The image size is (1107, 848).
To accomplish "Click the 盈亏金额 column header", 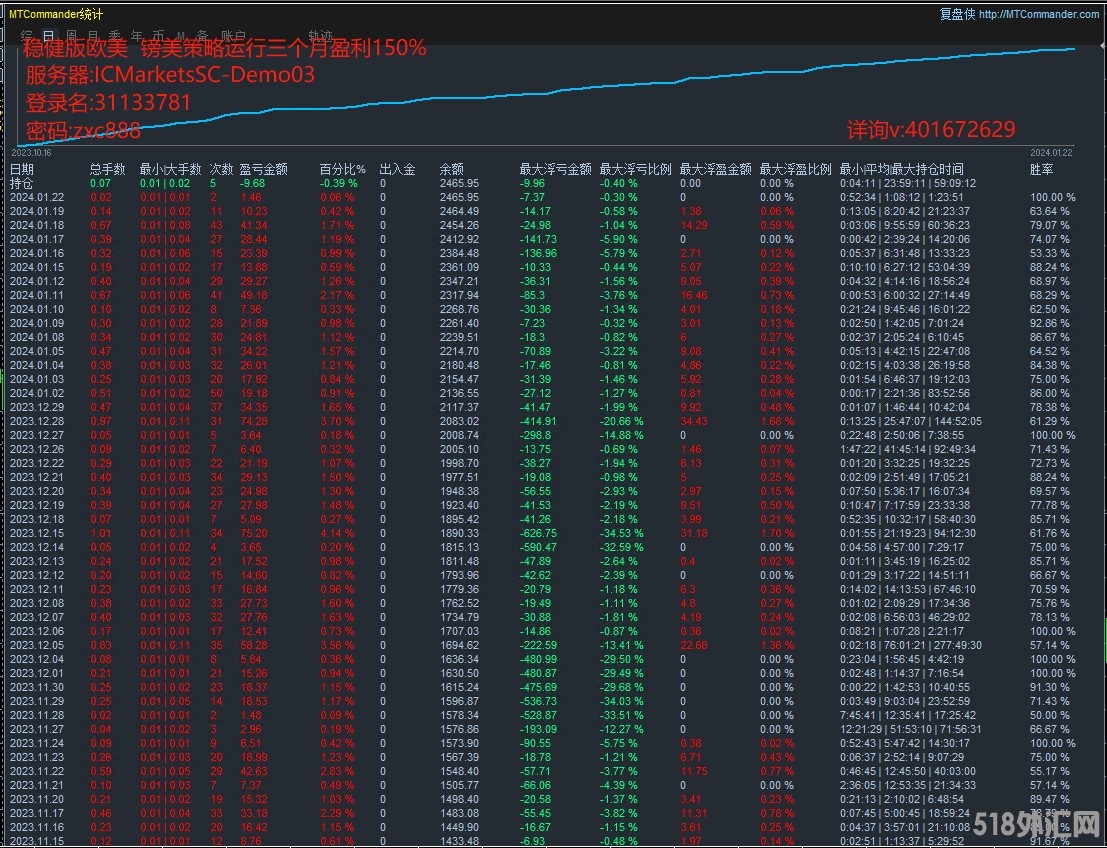I will point(264,170).
